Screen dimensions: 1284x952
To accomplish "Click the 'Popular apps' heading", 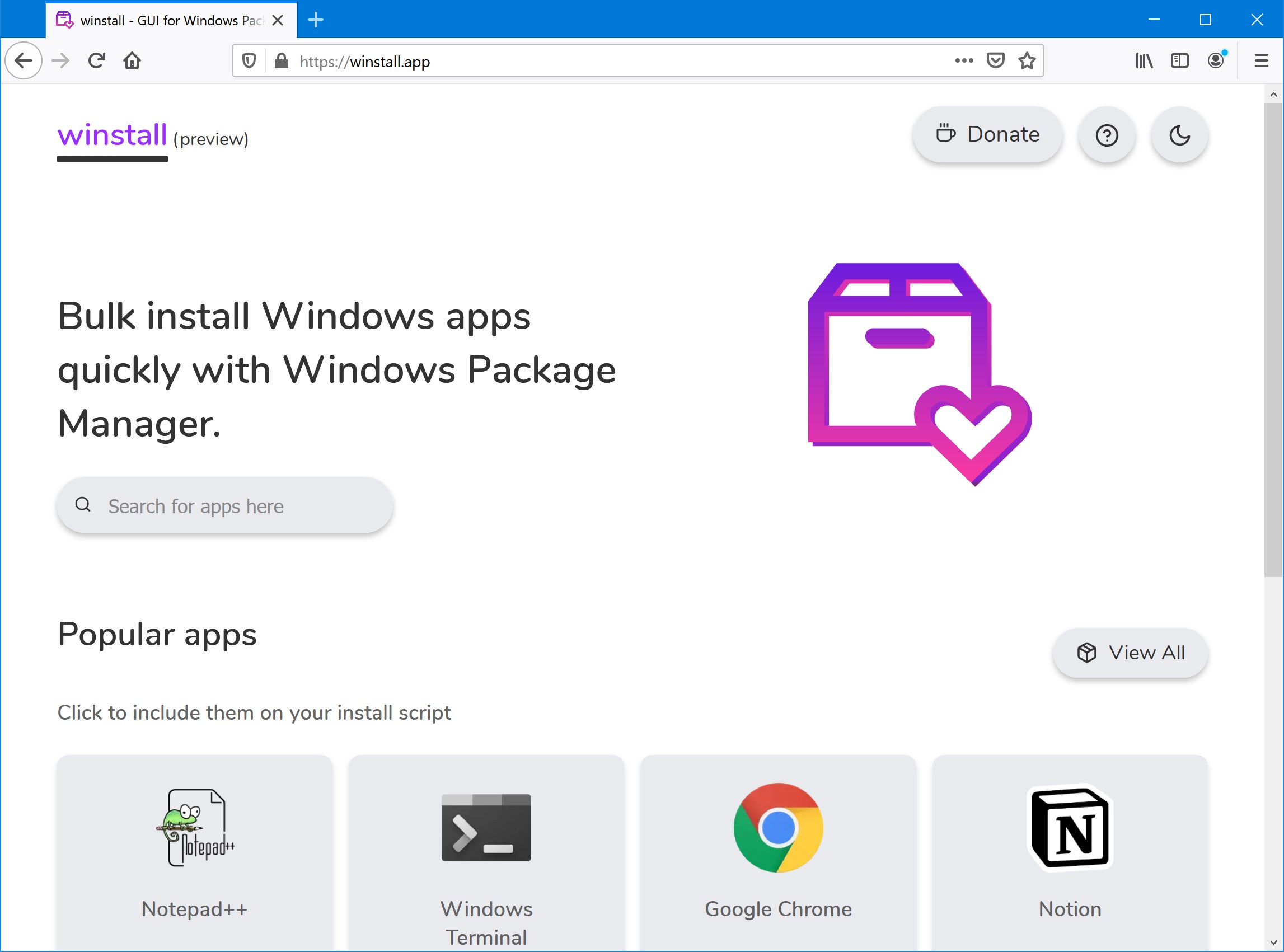I will click(x=157, y=635).
